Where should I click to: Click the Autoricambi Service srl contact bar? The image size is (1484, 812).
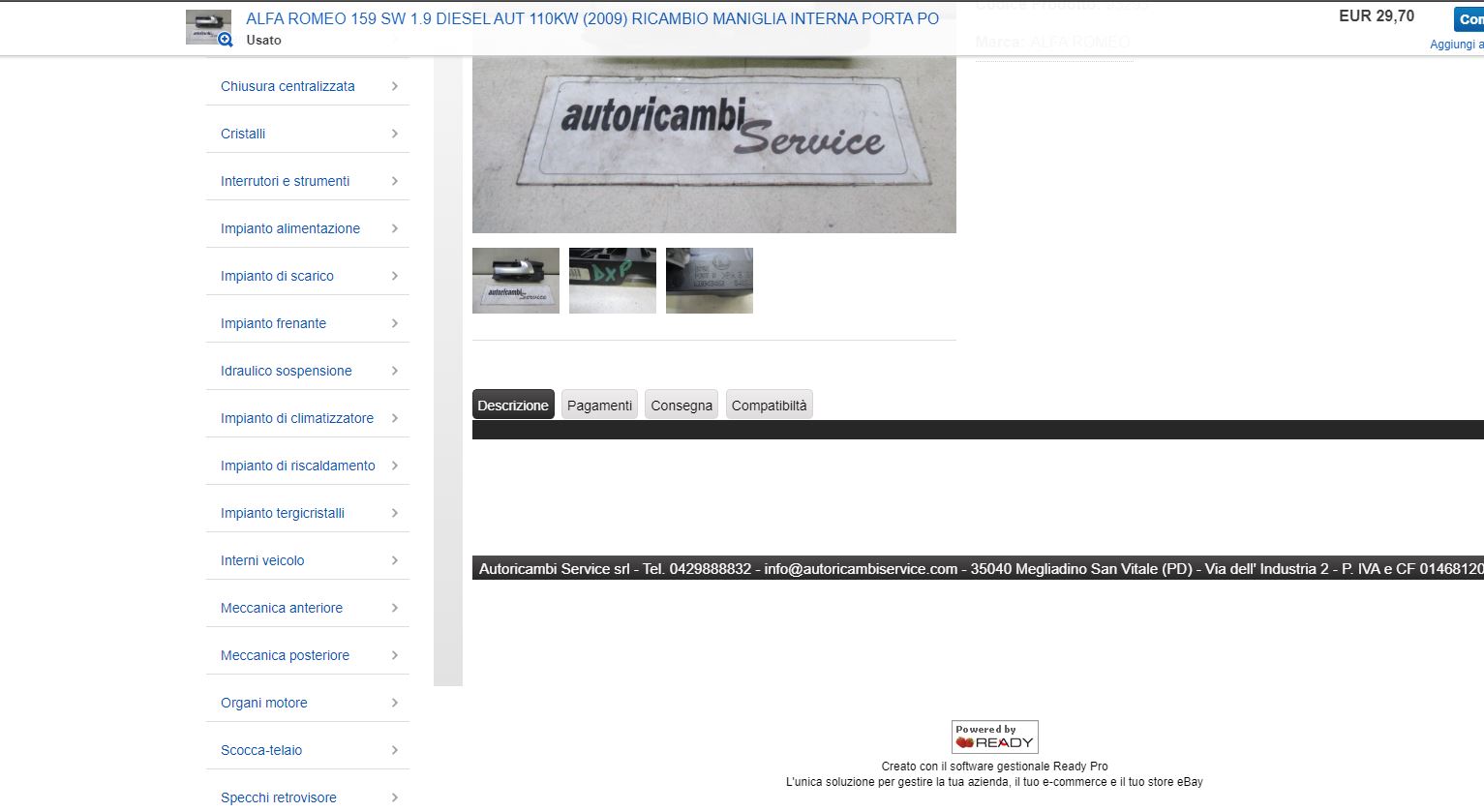click(978, 568)
